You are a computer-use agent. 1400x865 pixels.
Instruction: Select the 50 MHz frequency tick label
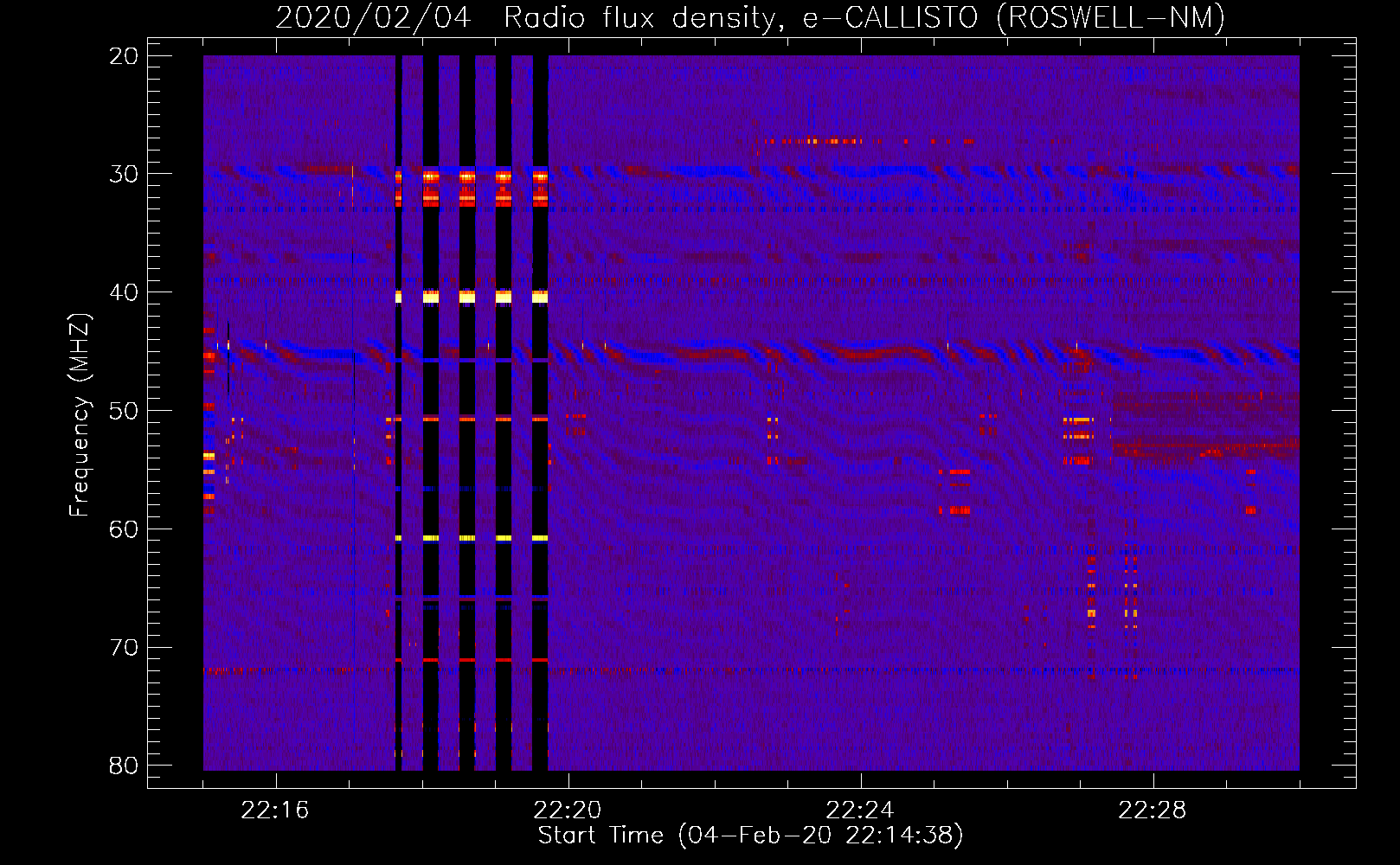point(125,411)
